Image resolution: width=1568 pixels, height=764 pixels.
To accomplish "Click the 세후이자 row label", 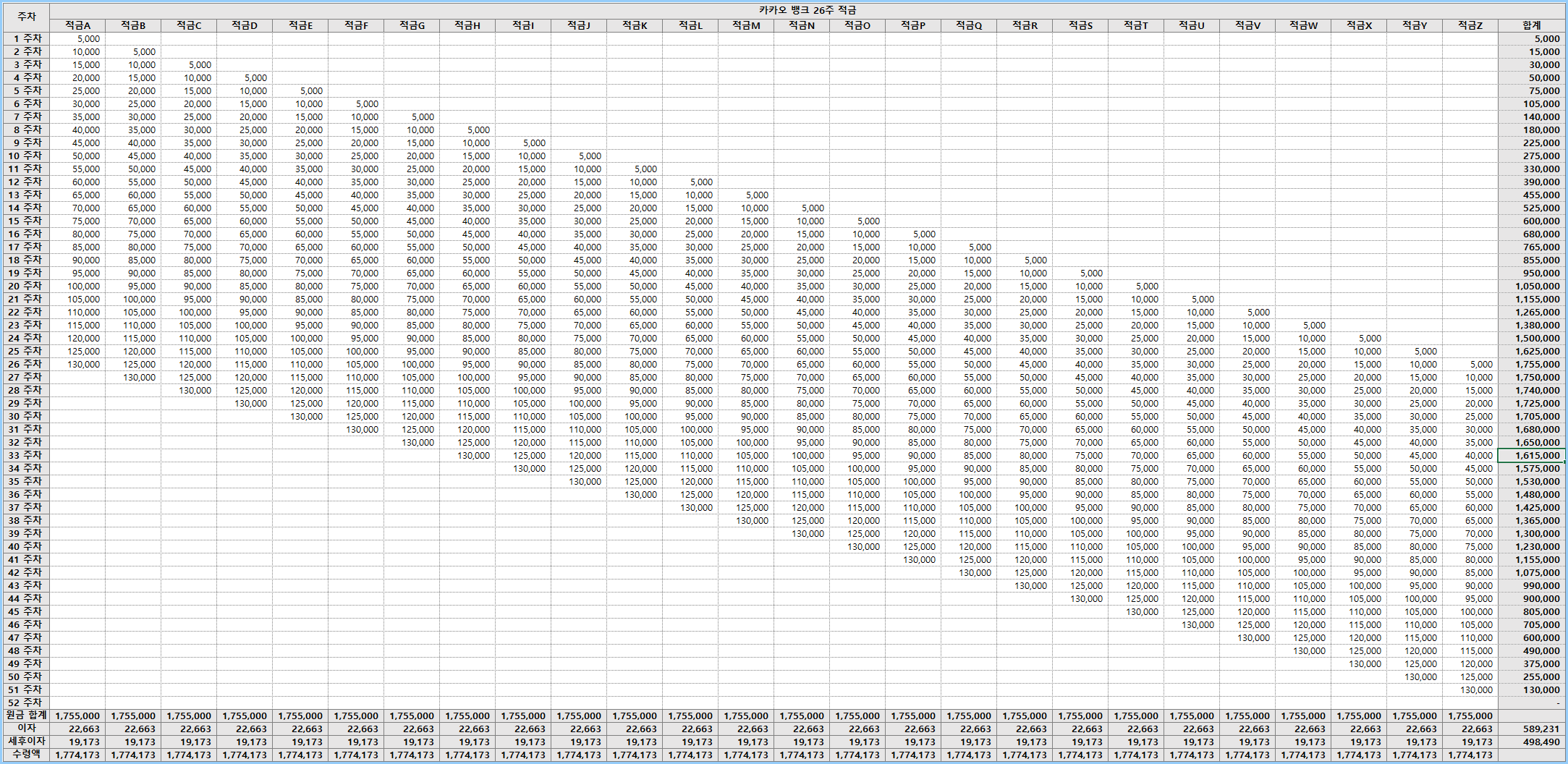I will (x=26, y=742).
